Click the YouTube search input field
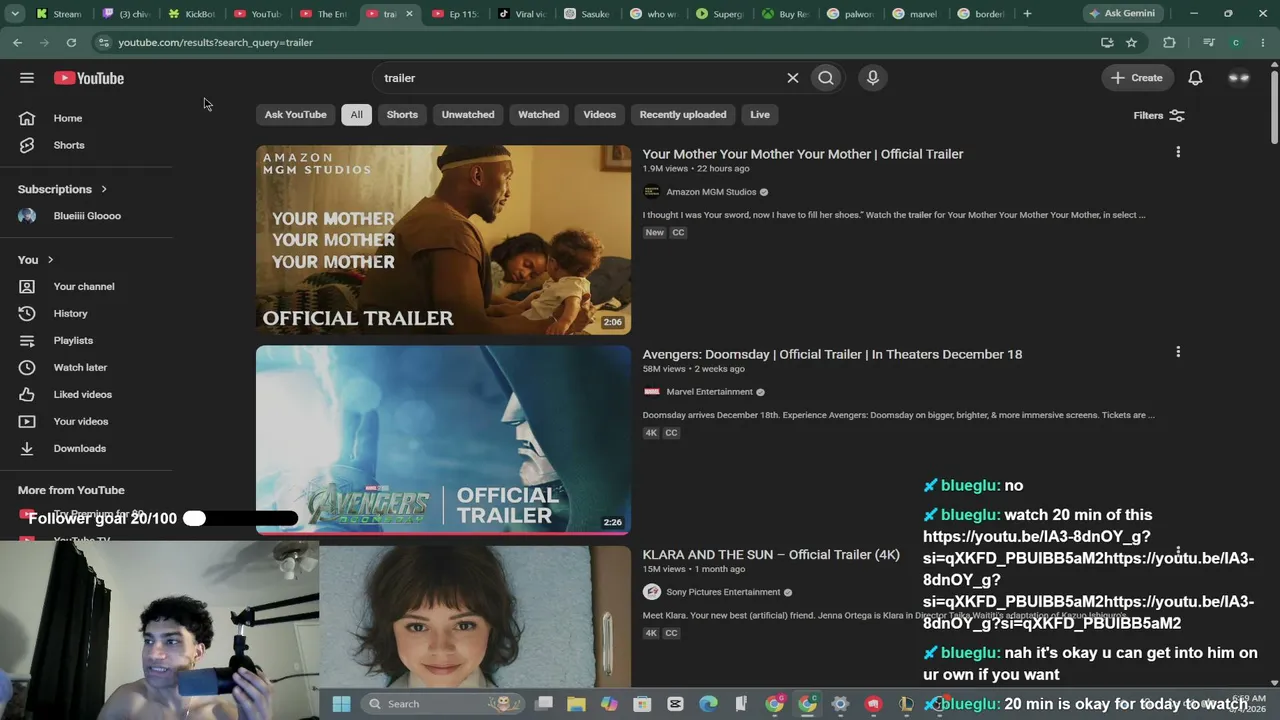This screenshot has width=1280, height=720. pos(580,78)
